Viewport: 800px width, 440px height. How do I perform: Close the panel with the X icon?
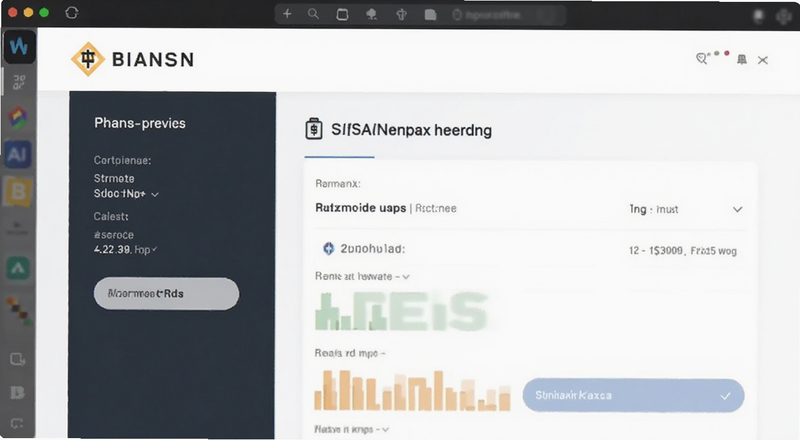pos(763,60)
